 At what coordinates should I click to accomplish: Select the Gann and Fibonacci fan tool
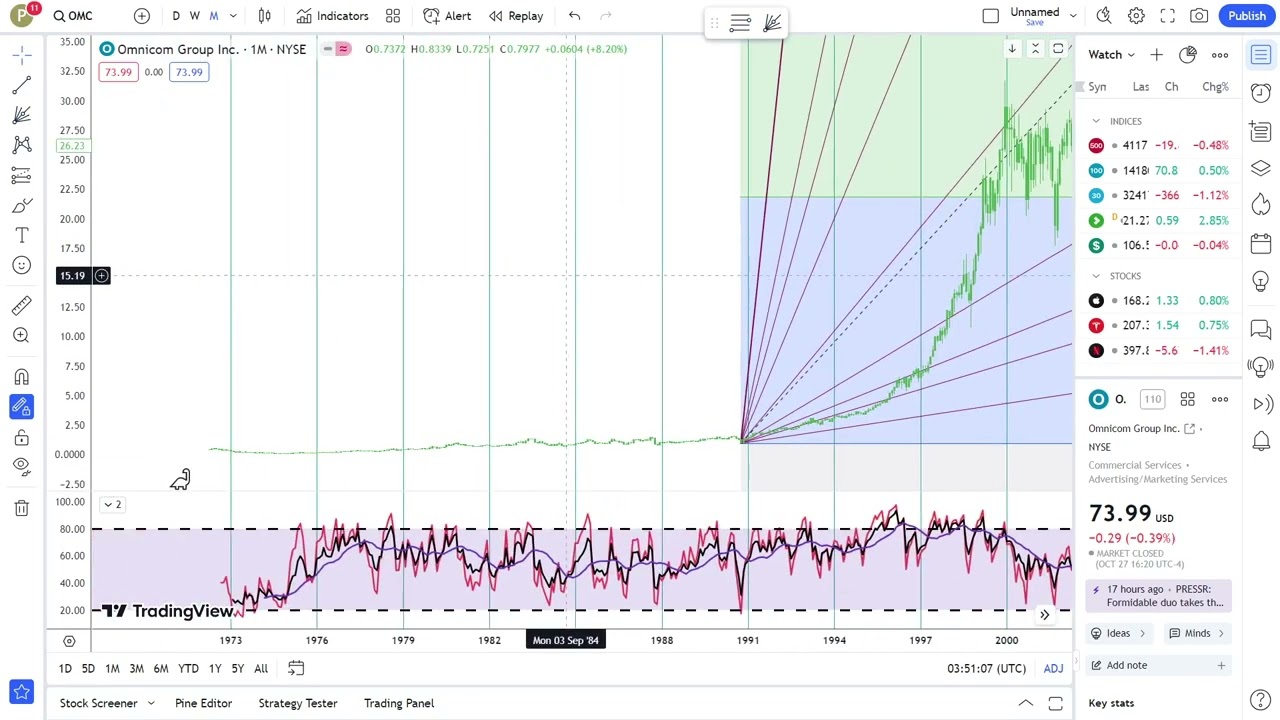[21, 116]
